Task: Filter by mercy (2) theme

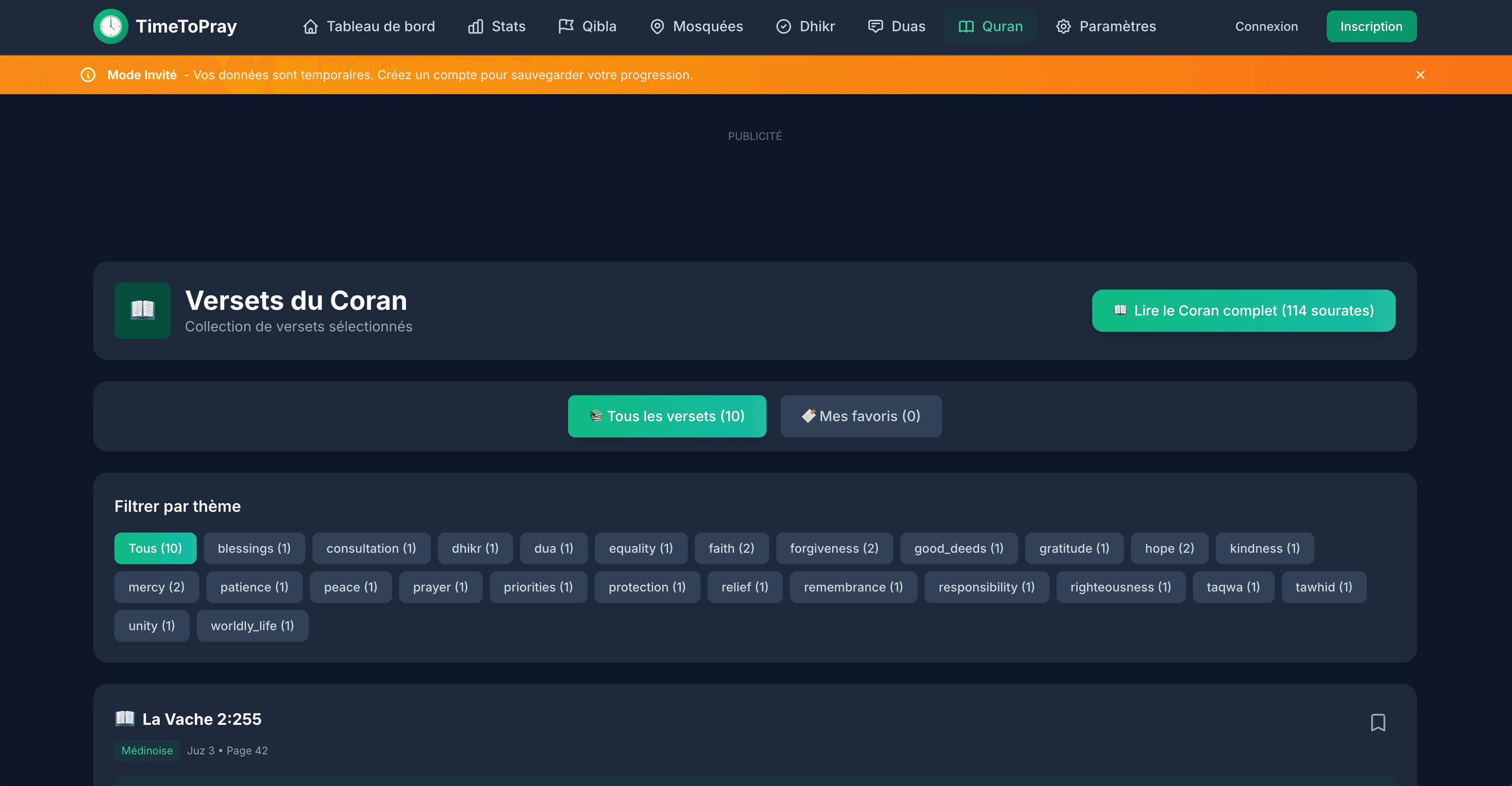Action: tap(156, 587)
